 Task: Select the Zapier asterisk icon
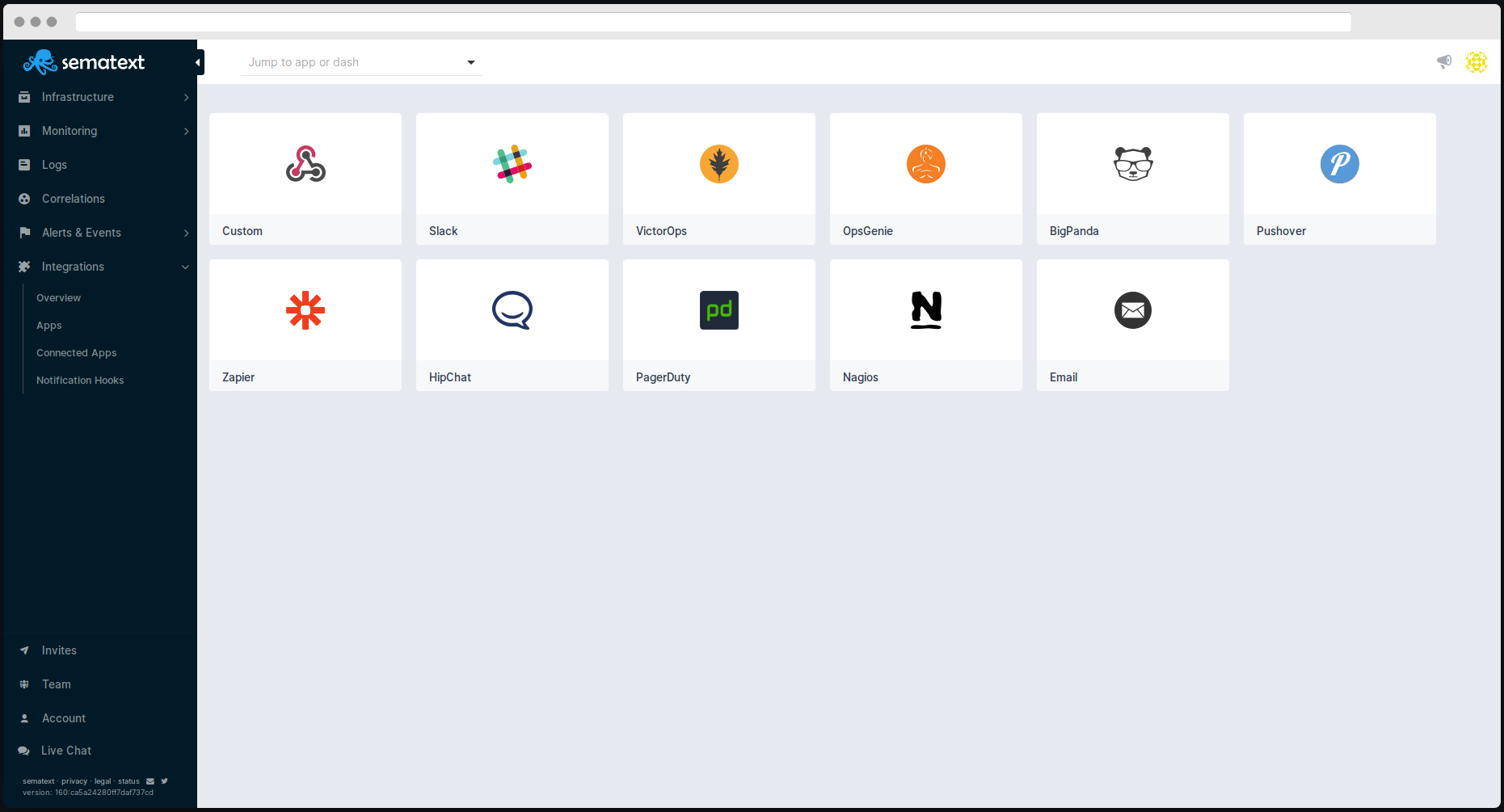(x=305, y=310)
